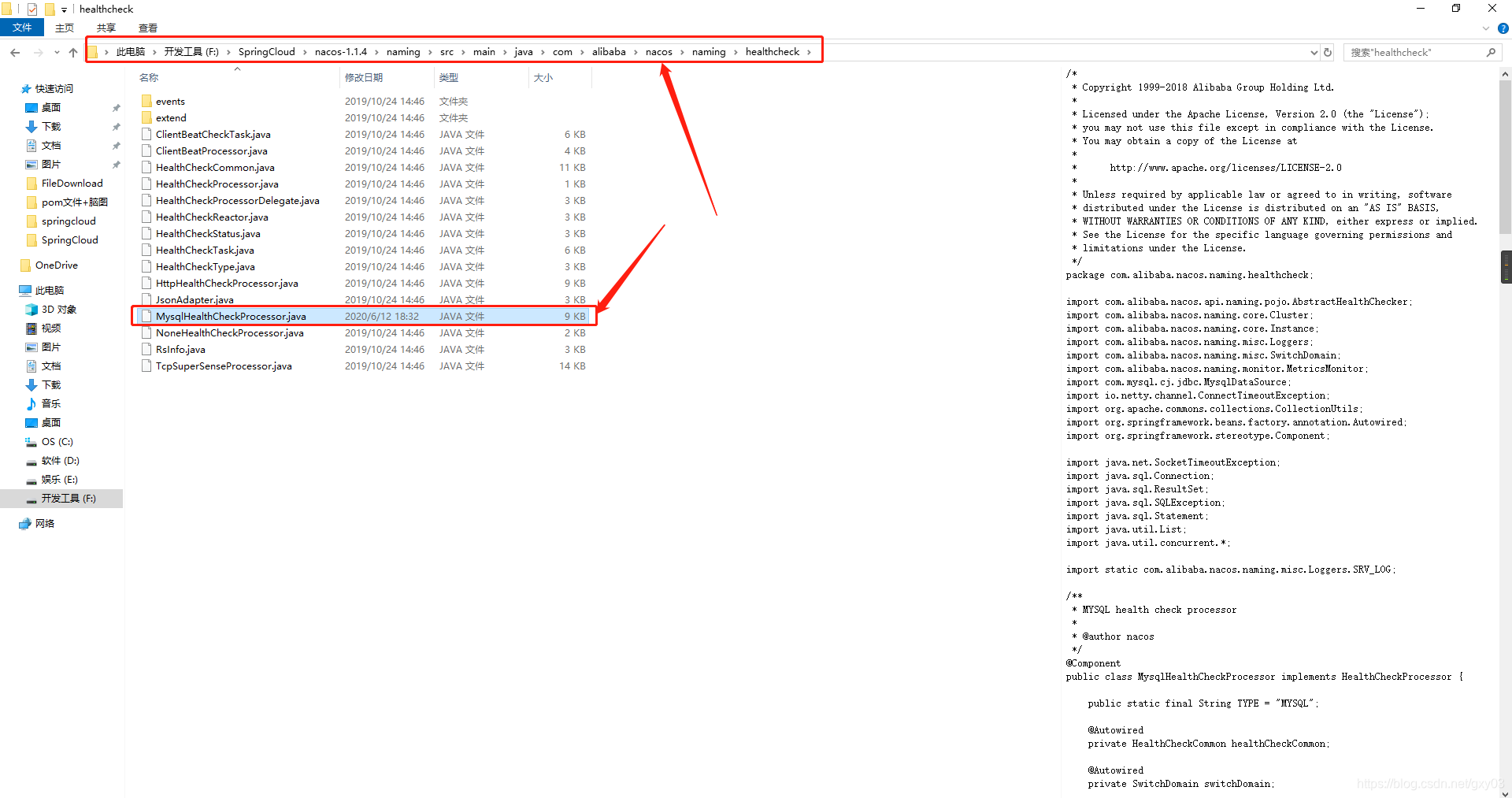This screenshot has width=1512, height=798.
Task: Expand chevron after healthcheck breadcrumb
Action: pos(809,52)
